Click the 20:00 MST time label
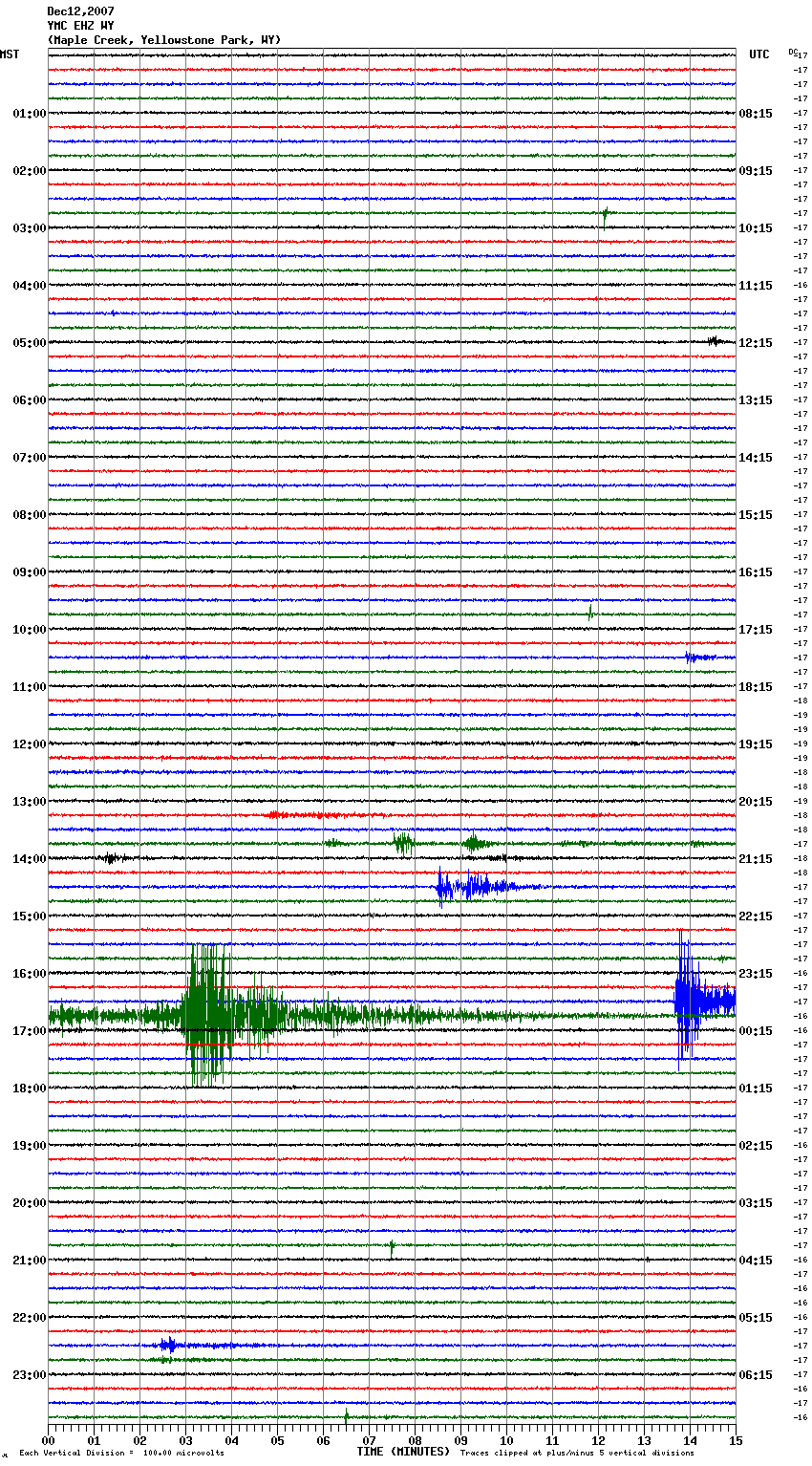The width and height of the screenshot is (812, 1466). 30,1203
